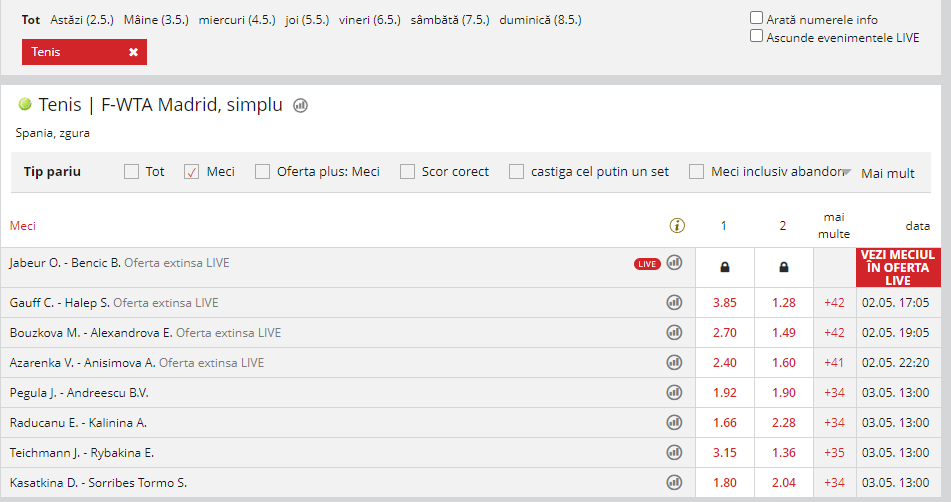Open statistics icon for Raducanu E. - Kalinina A.
This screenshot has height=502, width=951.
point(674,422)
